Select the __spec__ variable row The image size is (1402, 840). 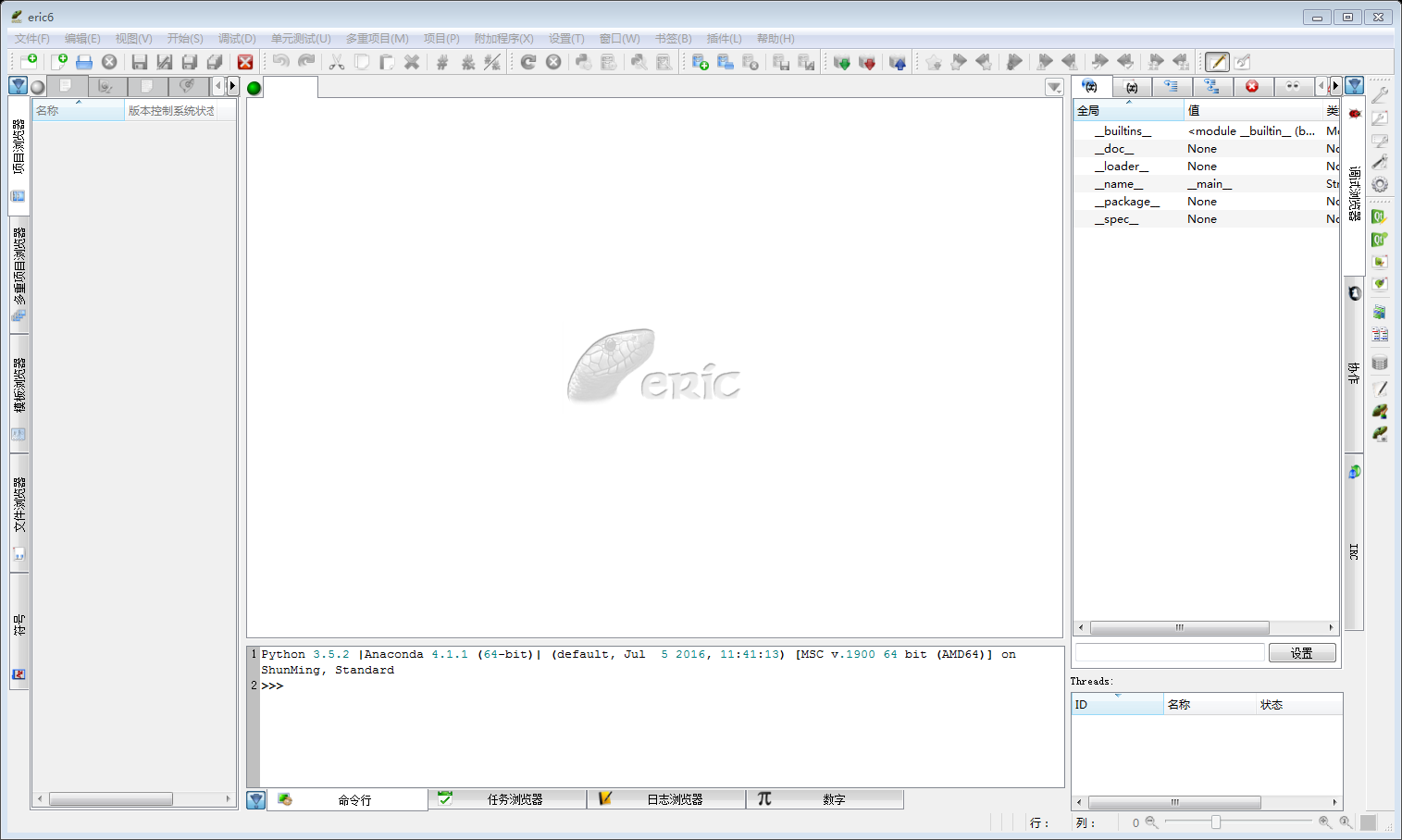[1207, 219]
